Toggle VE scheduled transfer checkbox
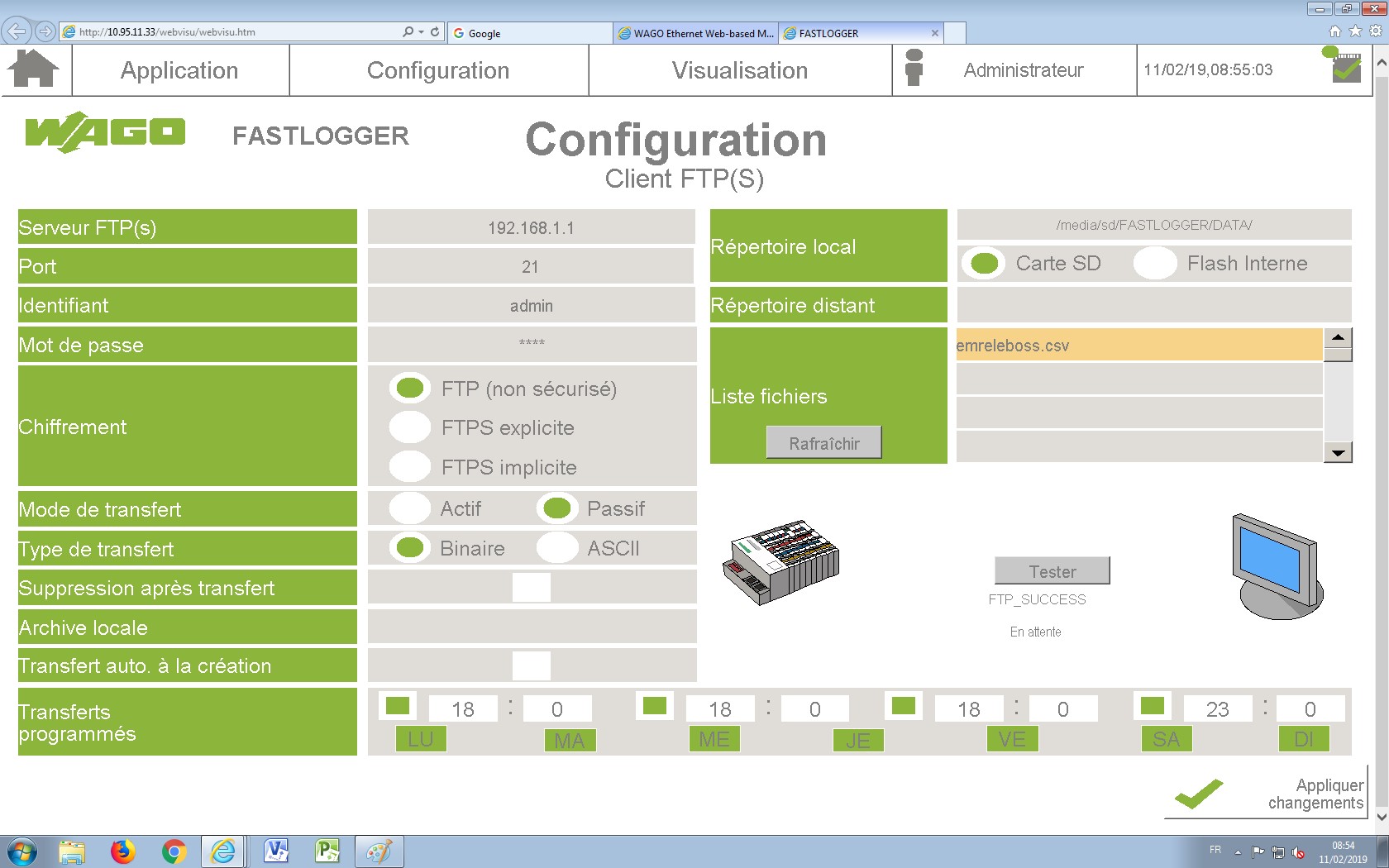1389x868 pixels. click(x=904, y=706)
